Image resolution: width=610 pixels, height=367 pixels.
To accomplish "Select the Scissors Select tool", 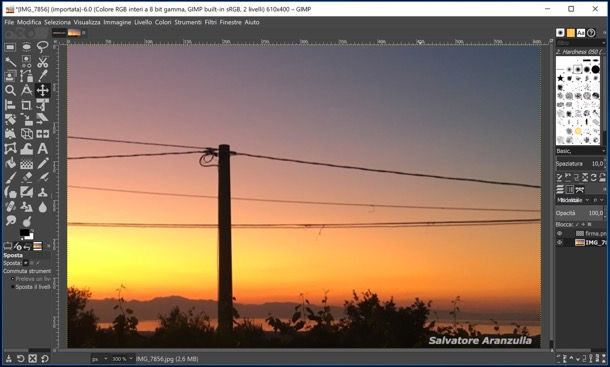I will coord(42,61).
